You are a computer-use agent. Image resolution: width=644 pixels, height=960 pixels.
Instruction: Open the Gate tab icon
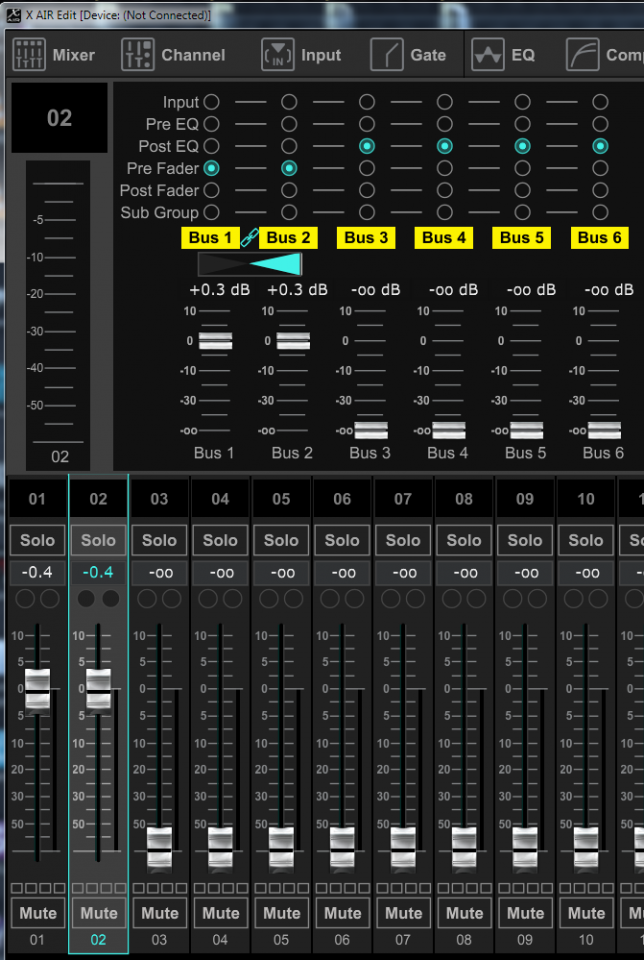coord(387,55)
